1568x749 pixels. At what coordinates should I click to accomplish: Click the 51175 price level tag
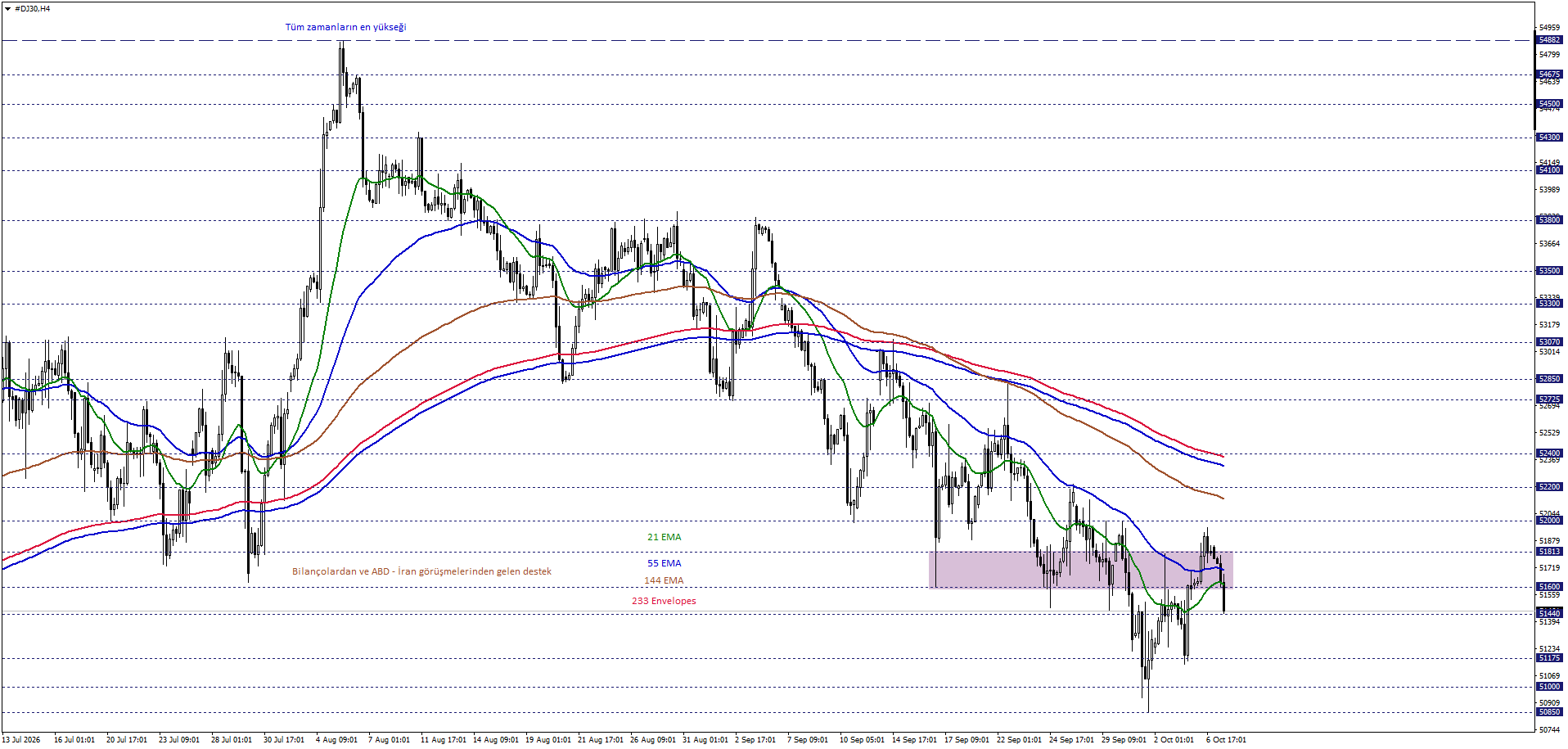pyautogui.click(x=1549, y=658)
